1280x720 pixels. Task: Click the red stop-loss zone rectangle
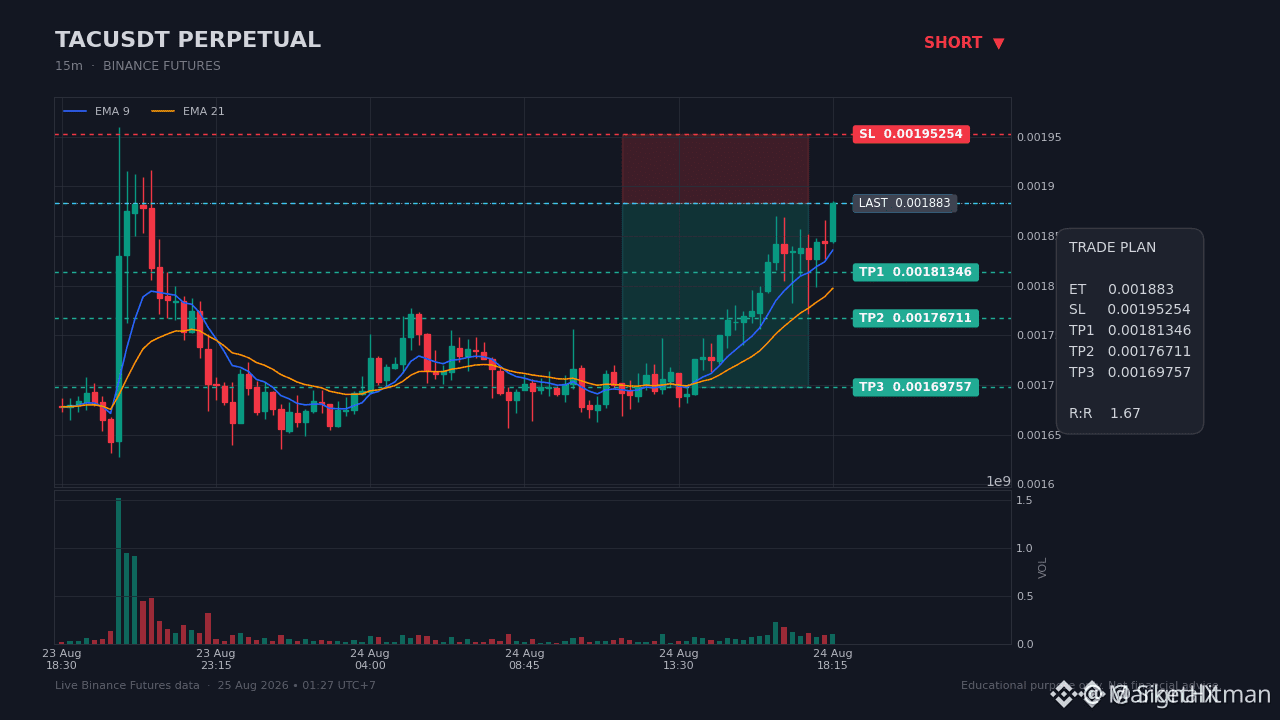click(715, 169)
